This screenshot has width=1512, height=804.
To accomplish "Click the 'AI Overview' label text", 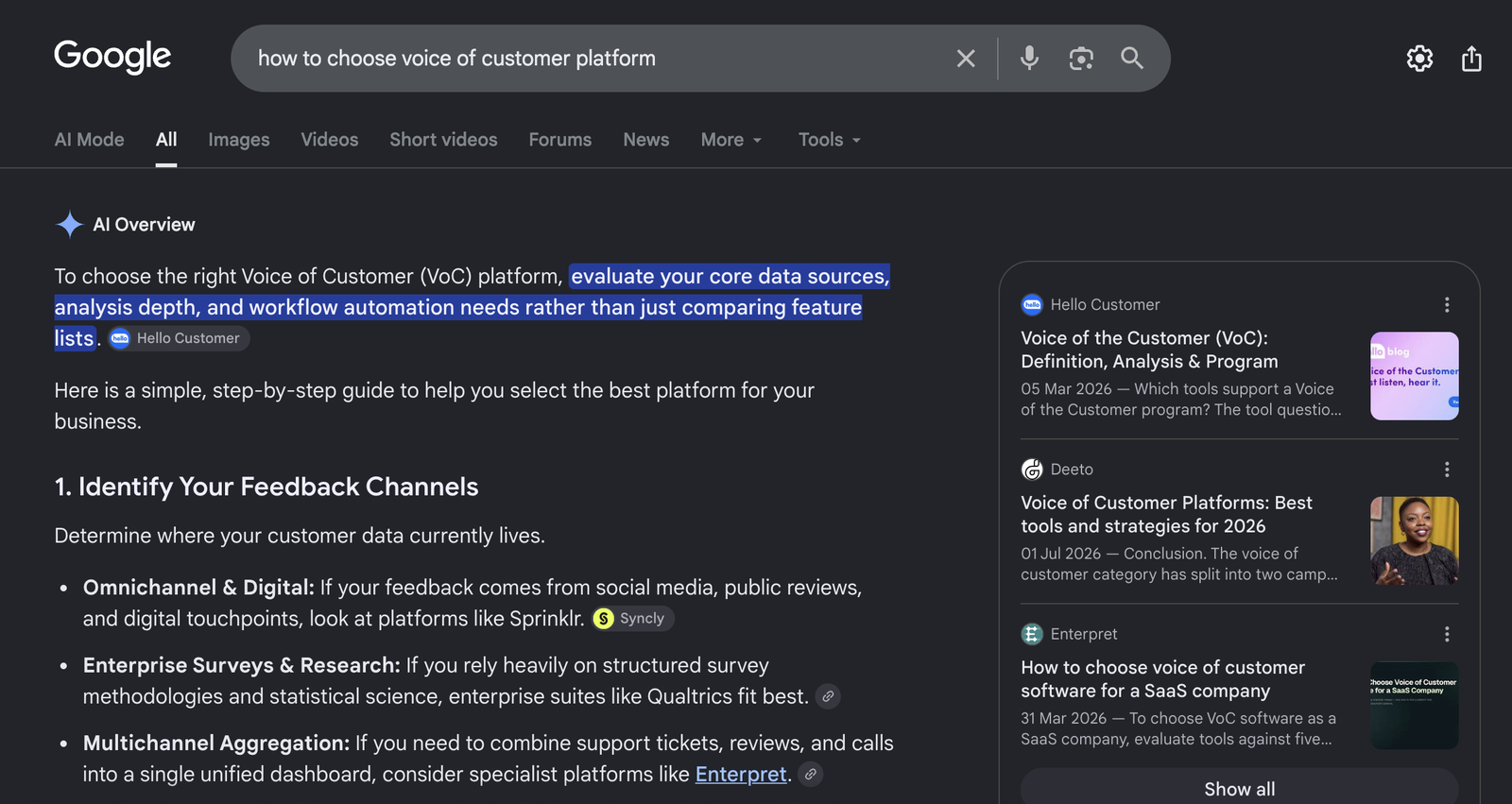I will 144,225.
